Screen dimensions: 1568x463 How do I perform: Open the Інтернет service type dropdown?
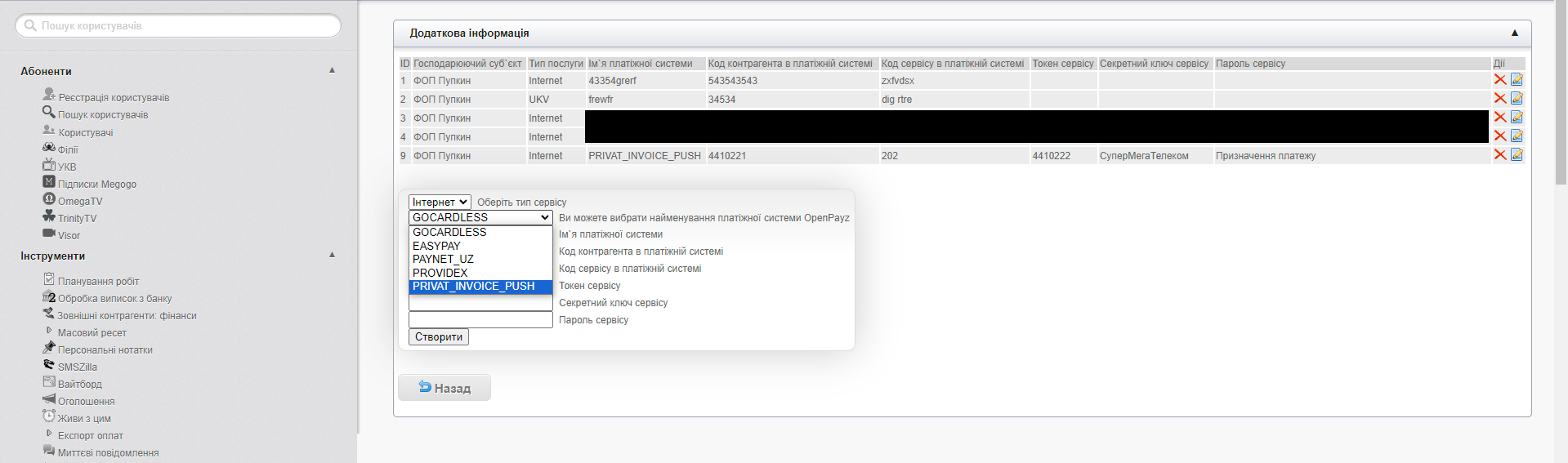tap(440, 202)
